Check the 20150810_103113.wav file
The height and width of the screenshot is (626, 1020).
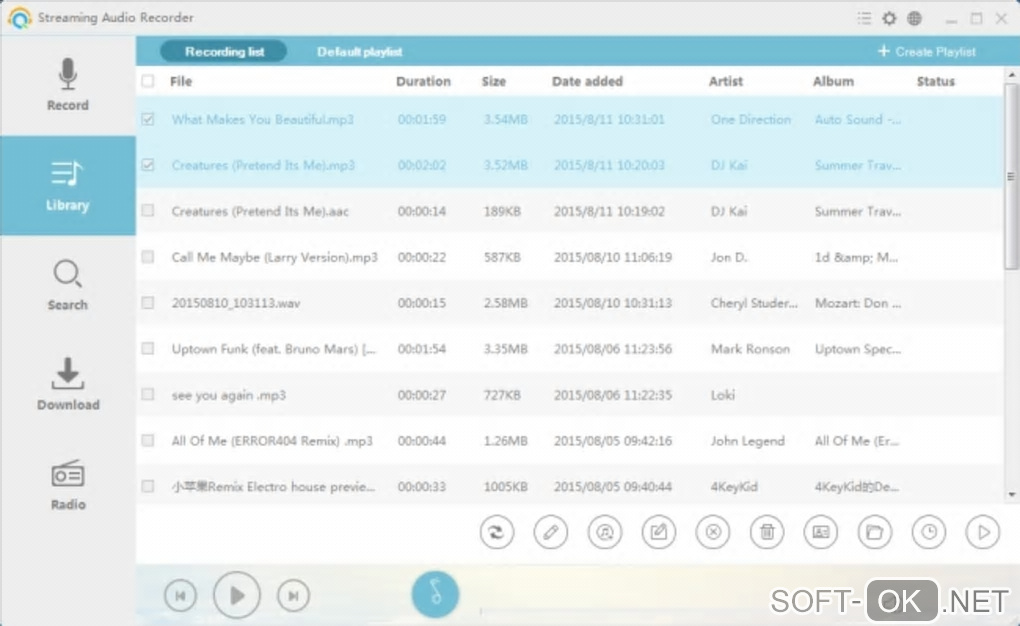click(148, 303)
